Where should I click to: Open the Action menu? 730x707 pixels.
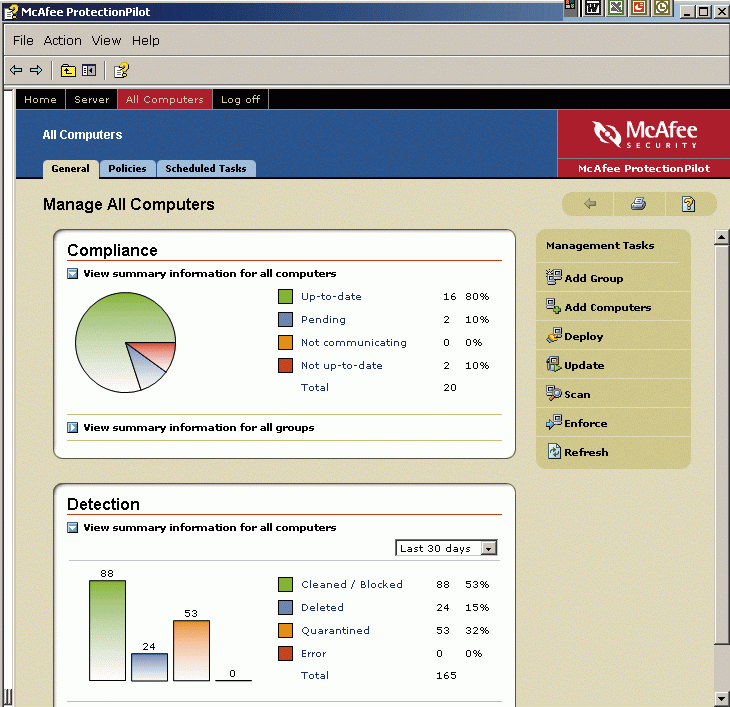62,41
